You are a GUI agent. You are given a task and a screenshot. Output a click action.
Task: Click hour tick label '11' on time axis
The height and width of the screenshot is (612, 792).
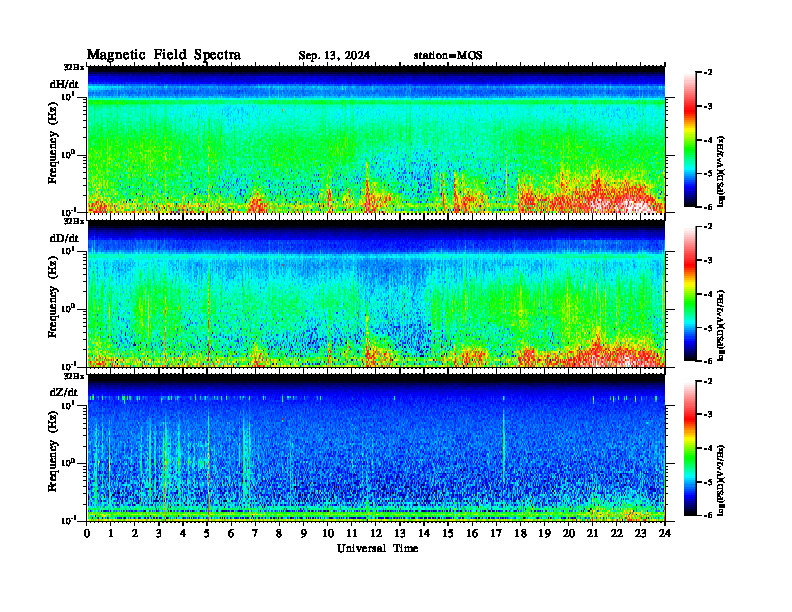tap(352, 533)
